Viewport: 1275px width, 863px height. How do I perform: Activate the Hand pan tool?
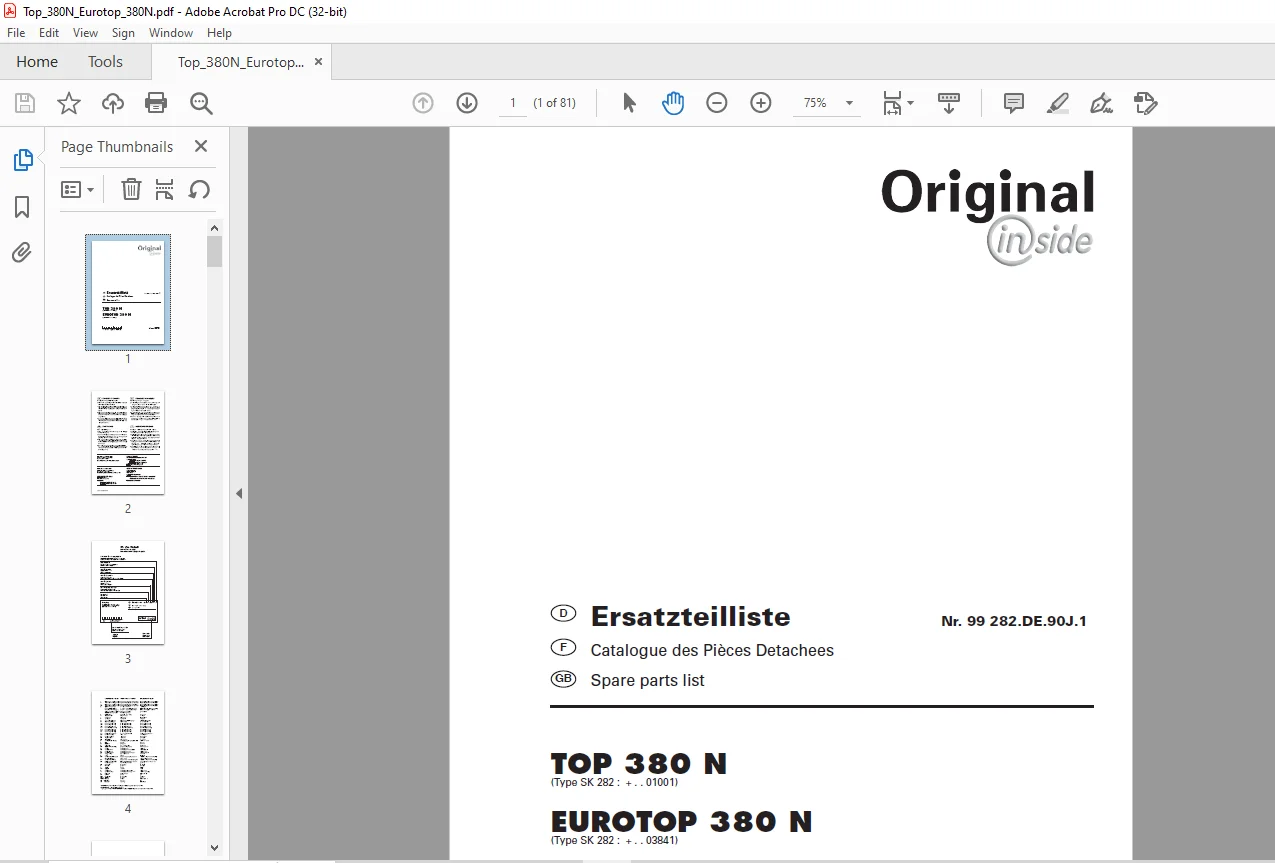point(673,103)
